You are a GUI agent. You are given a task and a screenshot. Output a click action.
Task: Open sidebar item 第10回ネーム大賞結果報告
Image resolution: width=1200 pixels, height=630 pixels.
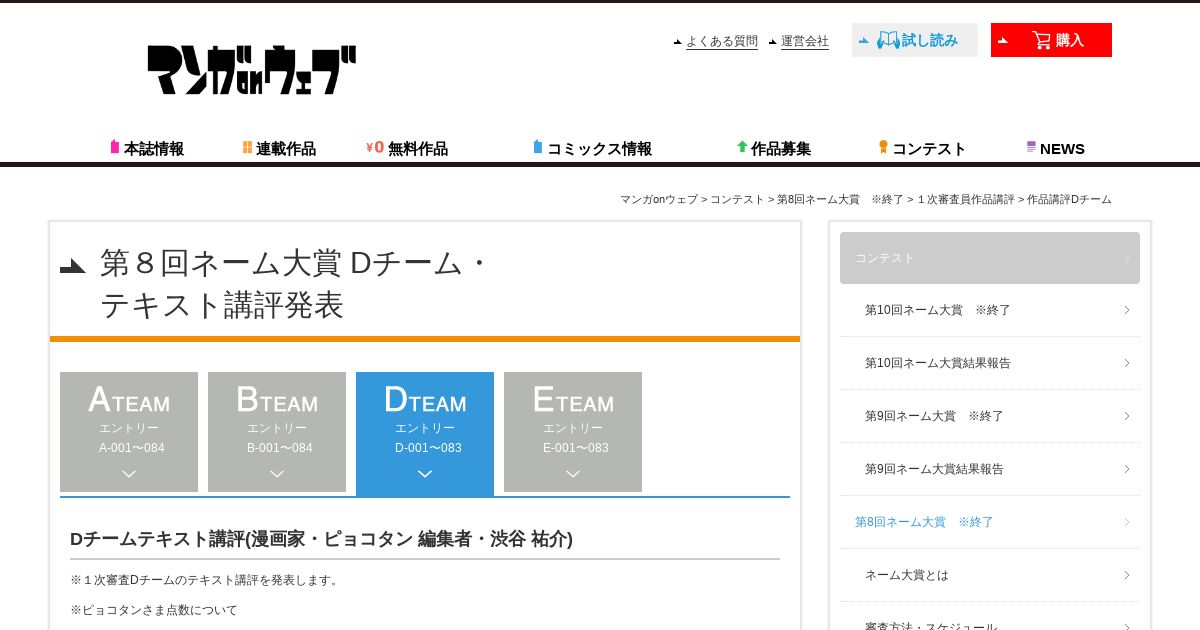tap(990, 363)
